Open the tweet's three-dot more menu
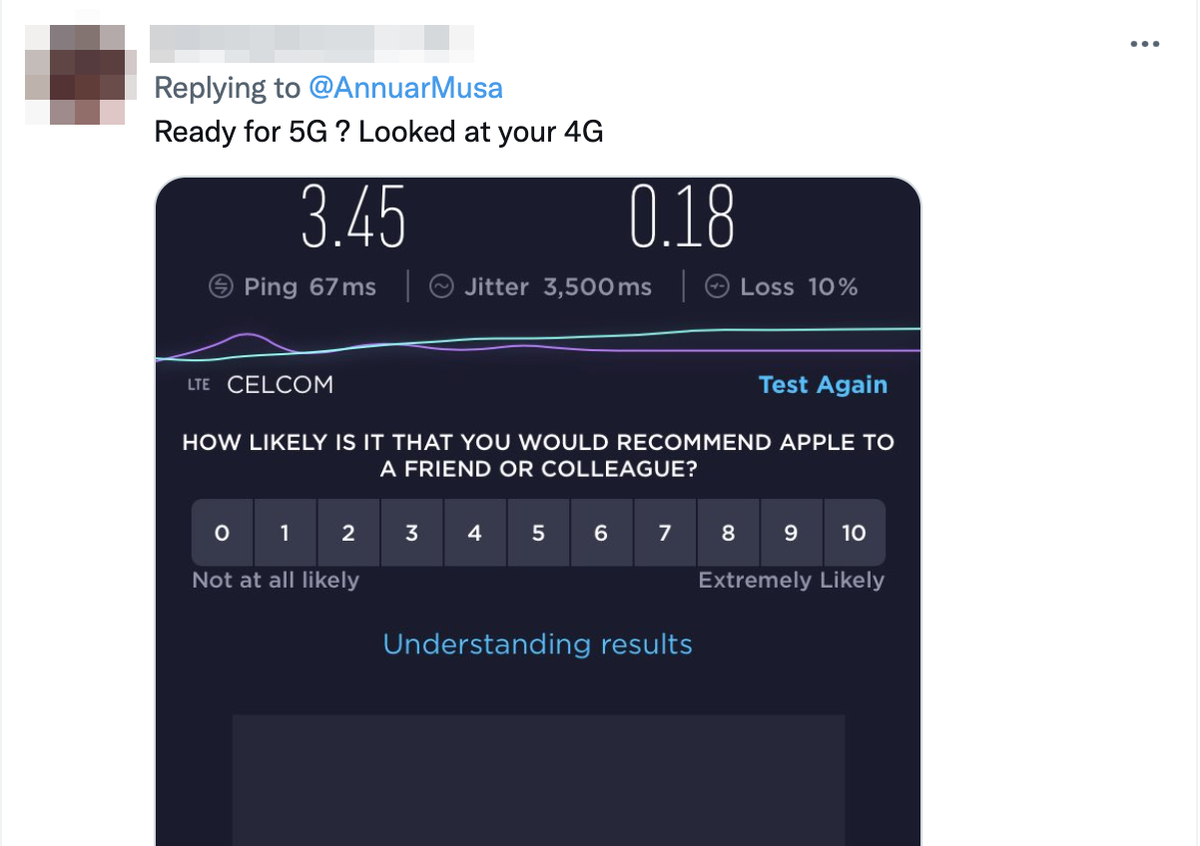The width and height of the screenshot is (1200, 846). 1144,44
